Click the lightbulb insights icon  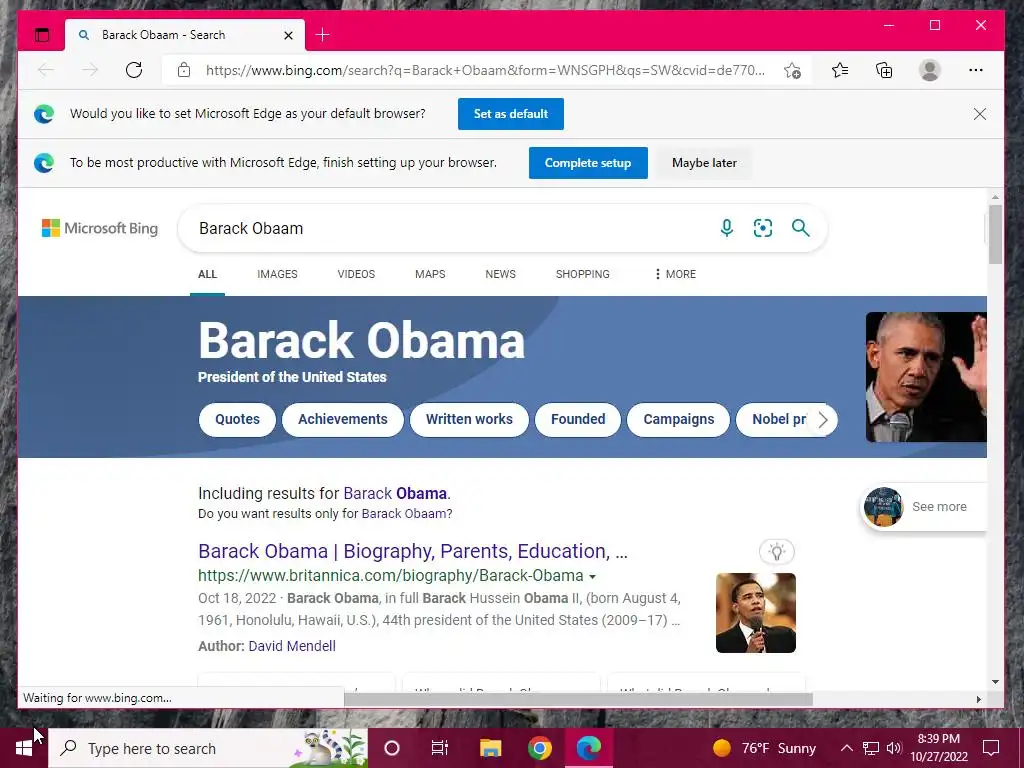[776, 552]
